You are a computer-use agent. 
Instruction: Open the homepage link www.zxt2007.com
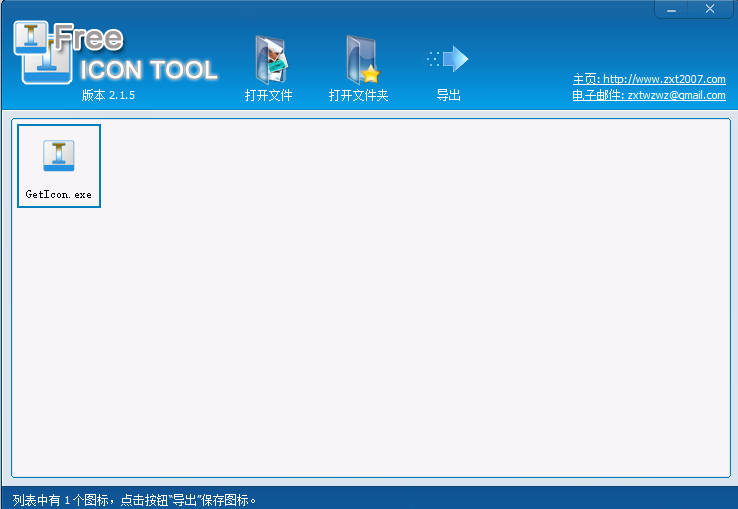click(x=664, y=79)
